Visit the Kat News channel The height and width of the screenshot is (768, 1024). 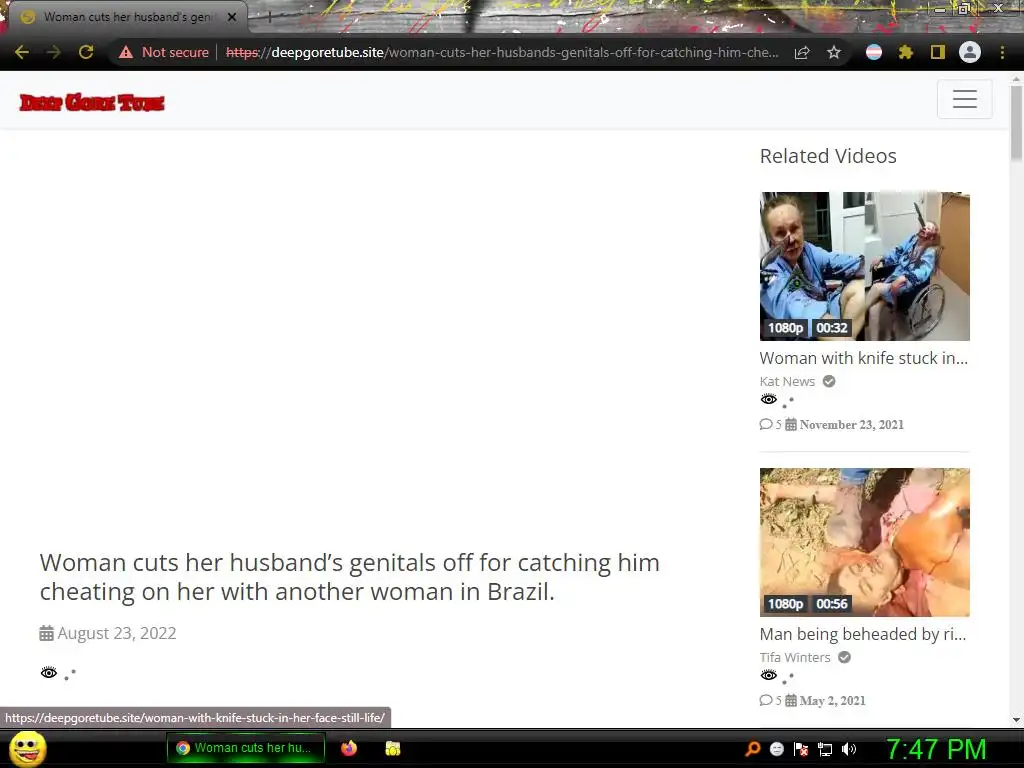click(787, 381)
